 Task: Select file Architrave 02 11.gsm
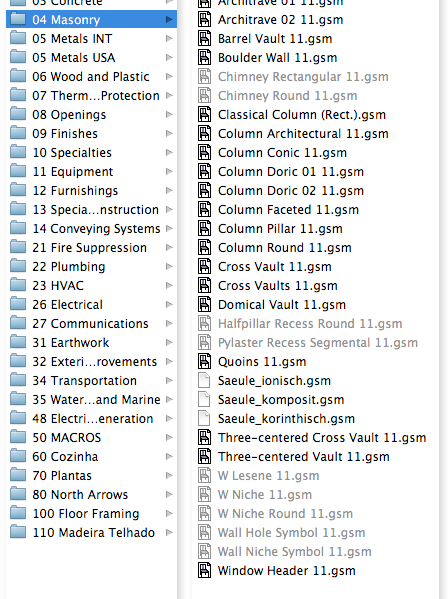[280, 20]
